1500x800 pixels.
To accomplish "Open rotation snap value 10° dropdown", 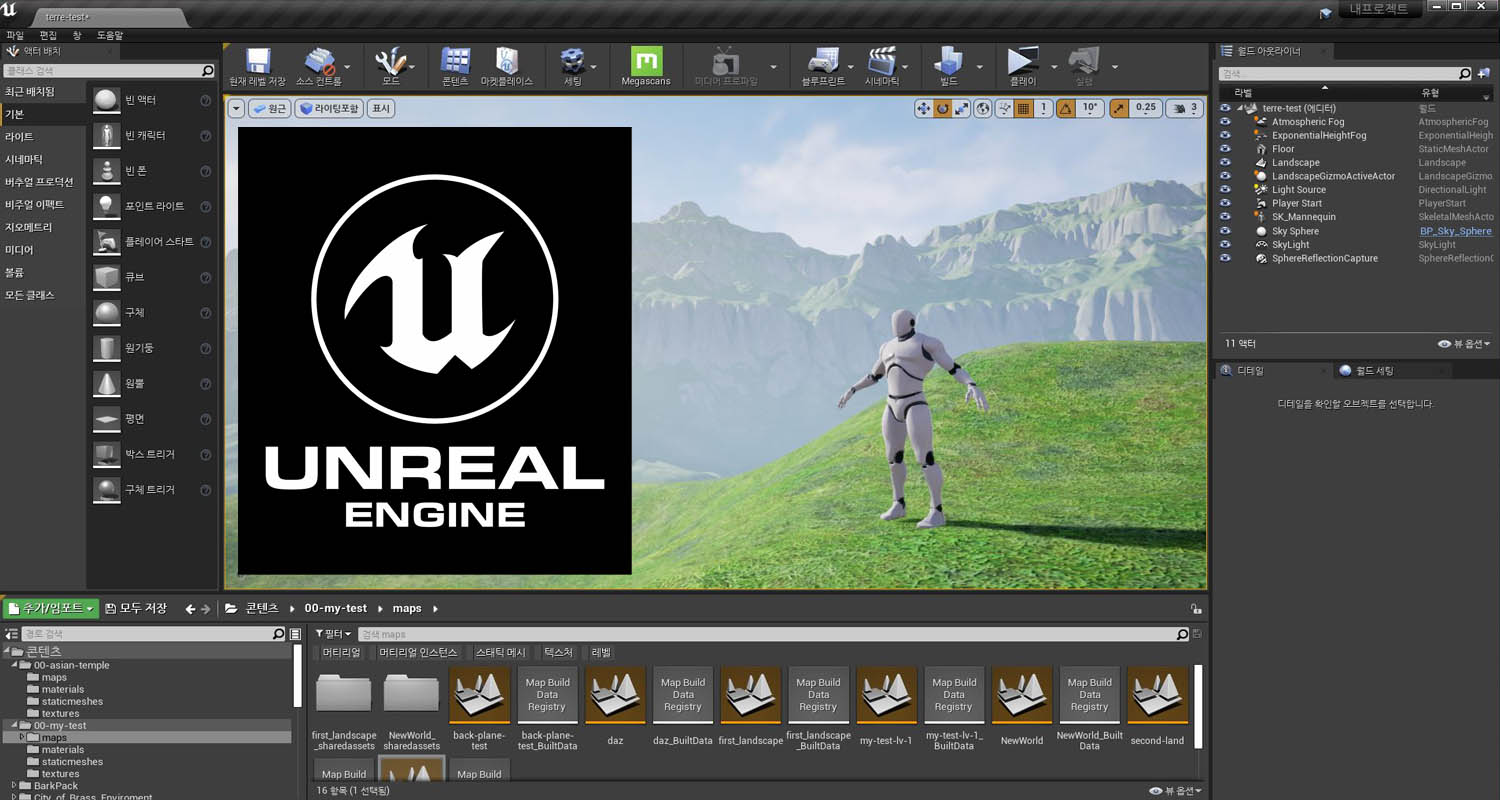I will coord(1090,108).
